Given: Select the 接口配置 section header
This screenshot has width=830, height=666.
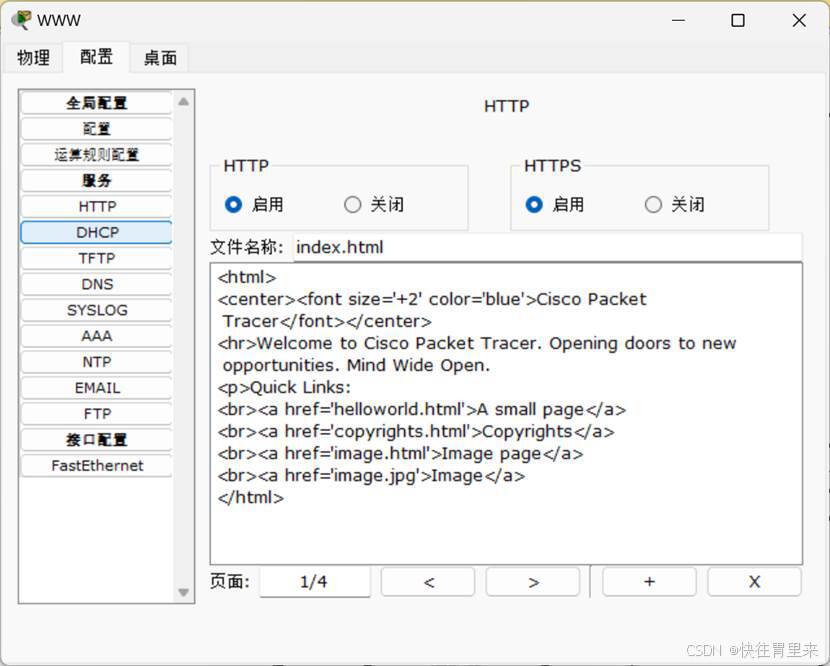Looking at the screenshot, I should 97,440.
